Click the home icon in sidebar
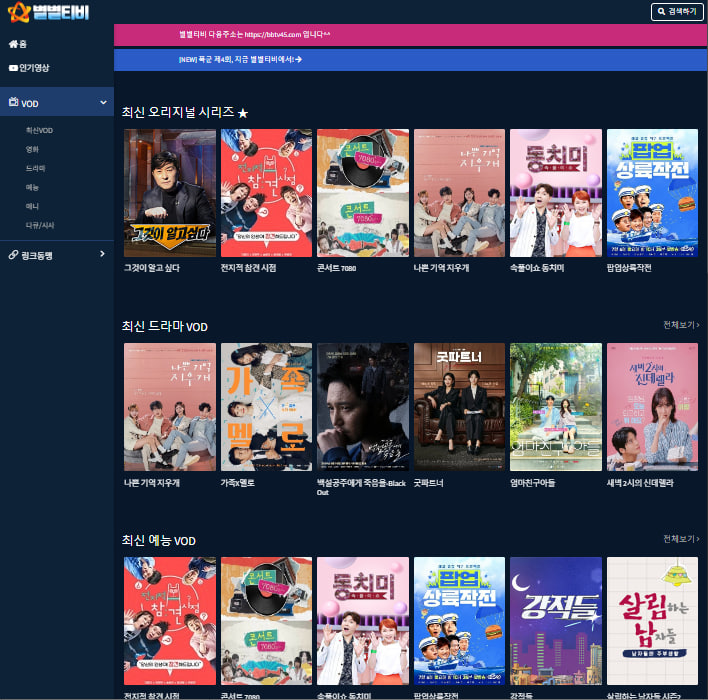708x700 pixels. (x=13, y=44)
